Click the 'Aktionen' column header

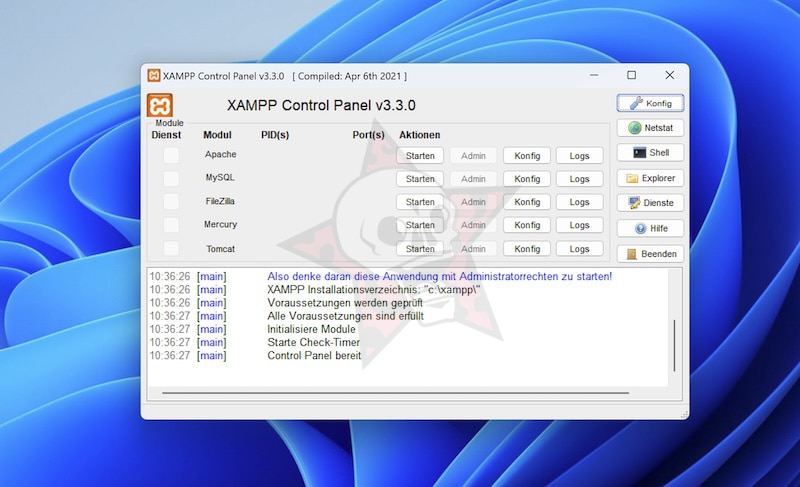click(419, 135)
